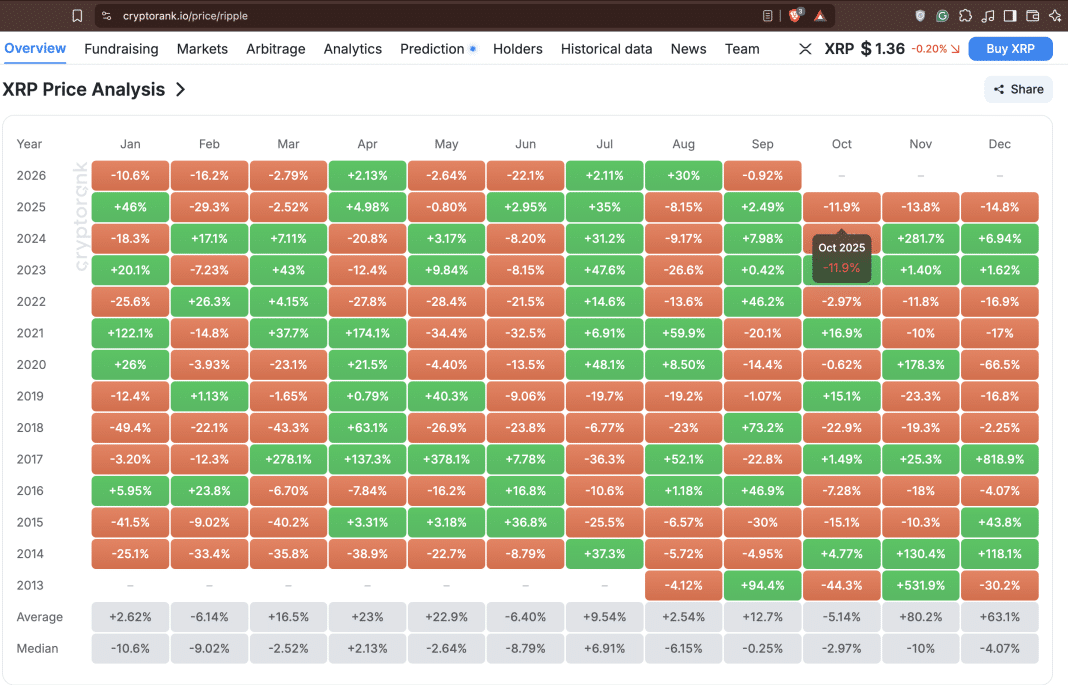Click the Leo AI sparkle icon
Screen dimensions: 1068x685
point(1055,16)
